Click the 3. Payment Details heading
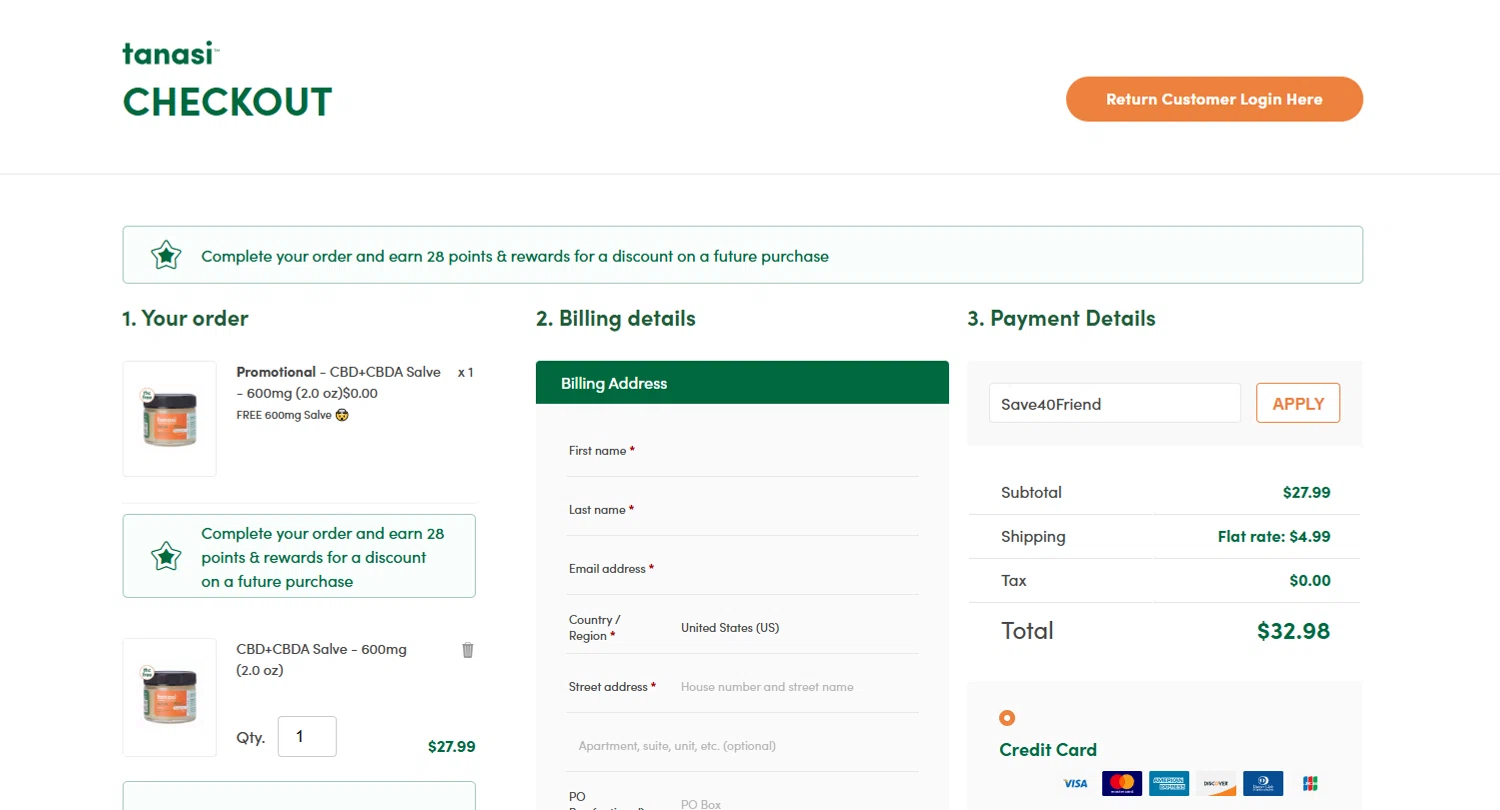Screen dimensions: 1500x810 [x=1061, y=319]
